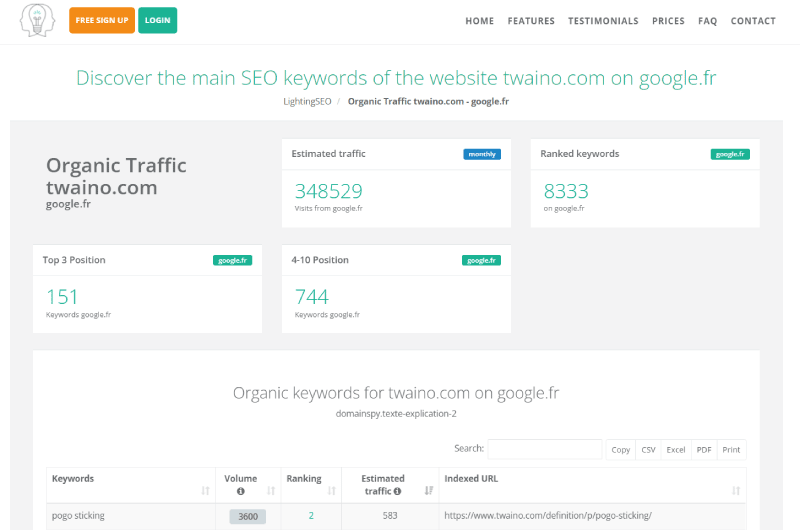This screenshot has height=530, width=800.
Task: Click estimated traffic value 348529
Action: [x=329, y=191]
